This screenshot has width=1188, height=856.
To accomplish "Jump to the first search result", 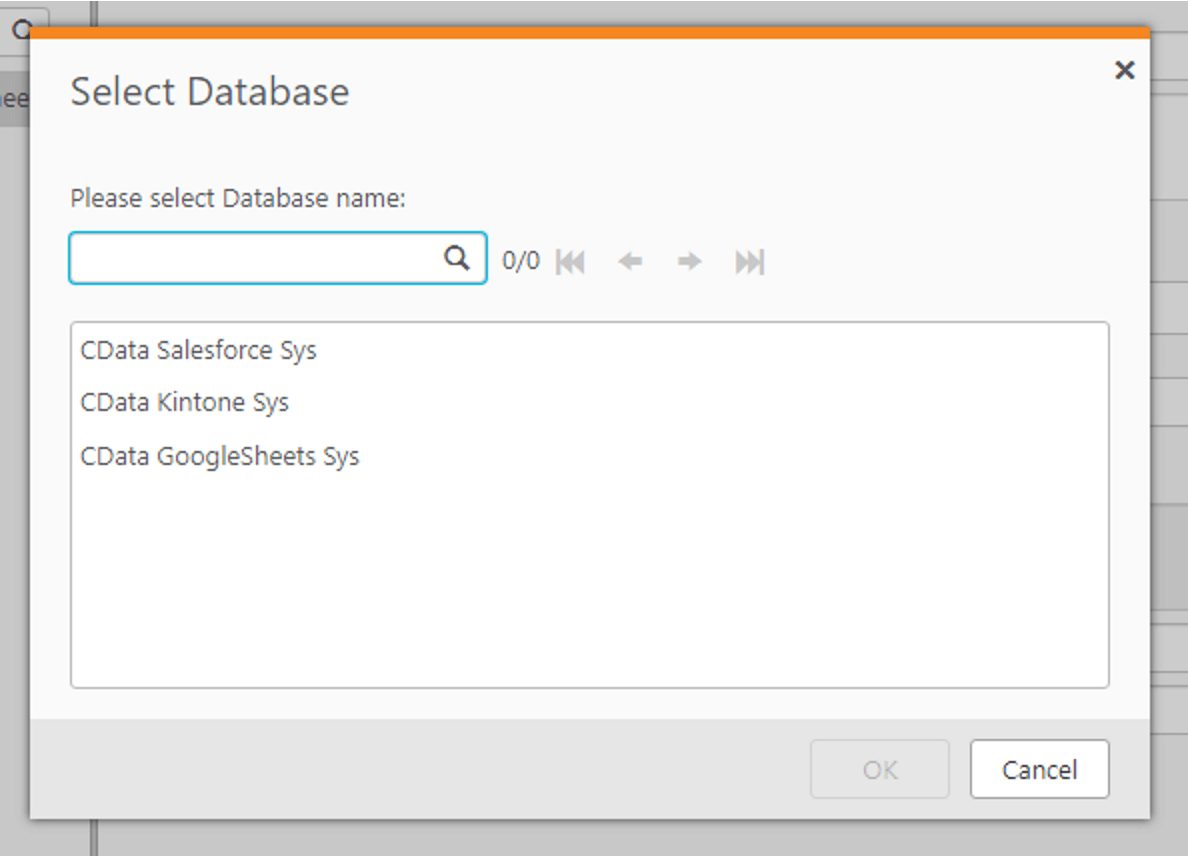I will [570, 262].
